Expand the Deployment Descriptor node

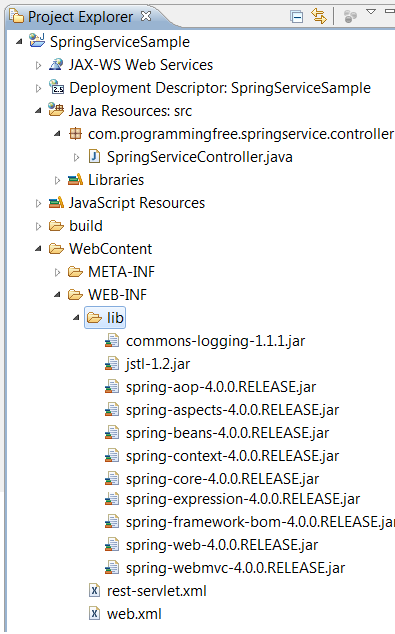[38, 88]
